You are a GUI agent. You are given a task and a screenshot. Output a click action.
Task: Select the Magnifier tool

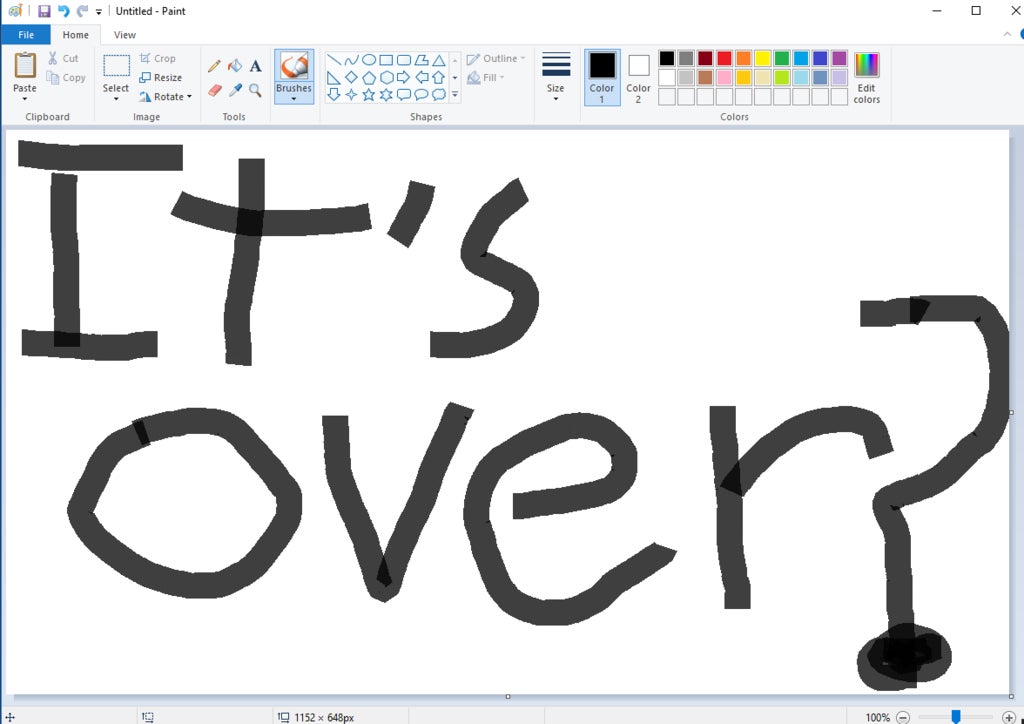pyautogui.click(x=256, y=90)
